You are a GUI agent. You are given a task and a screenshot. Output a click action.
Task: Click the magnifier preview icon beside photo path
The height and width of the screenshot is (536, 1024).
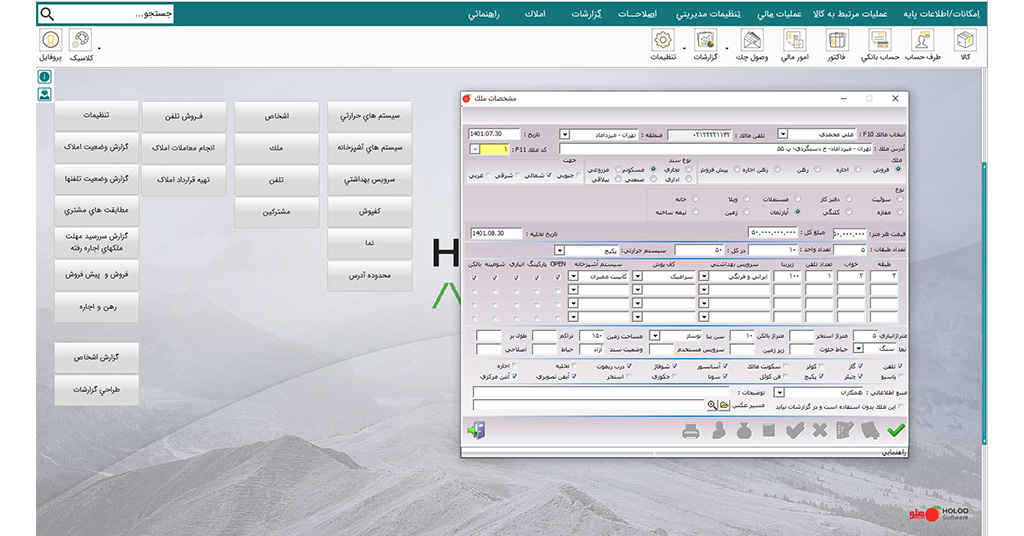click(x=712, y=406)
